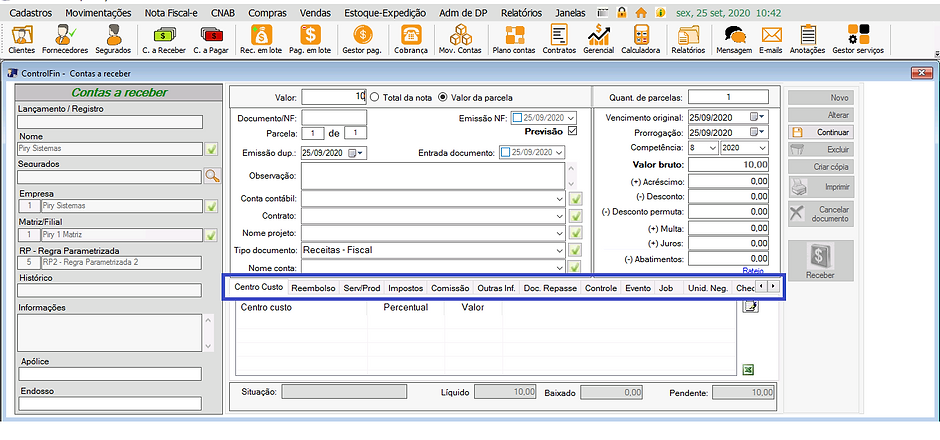Screen dimensions: 940x440
Task: Launch Pag. em lote tool
Action: pyautogui.click(x=309, y=40)
